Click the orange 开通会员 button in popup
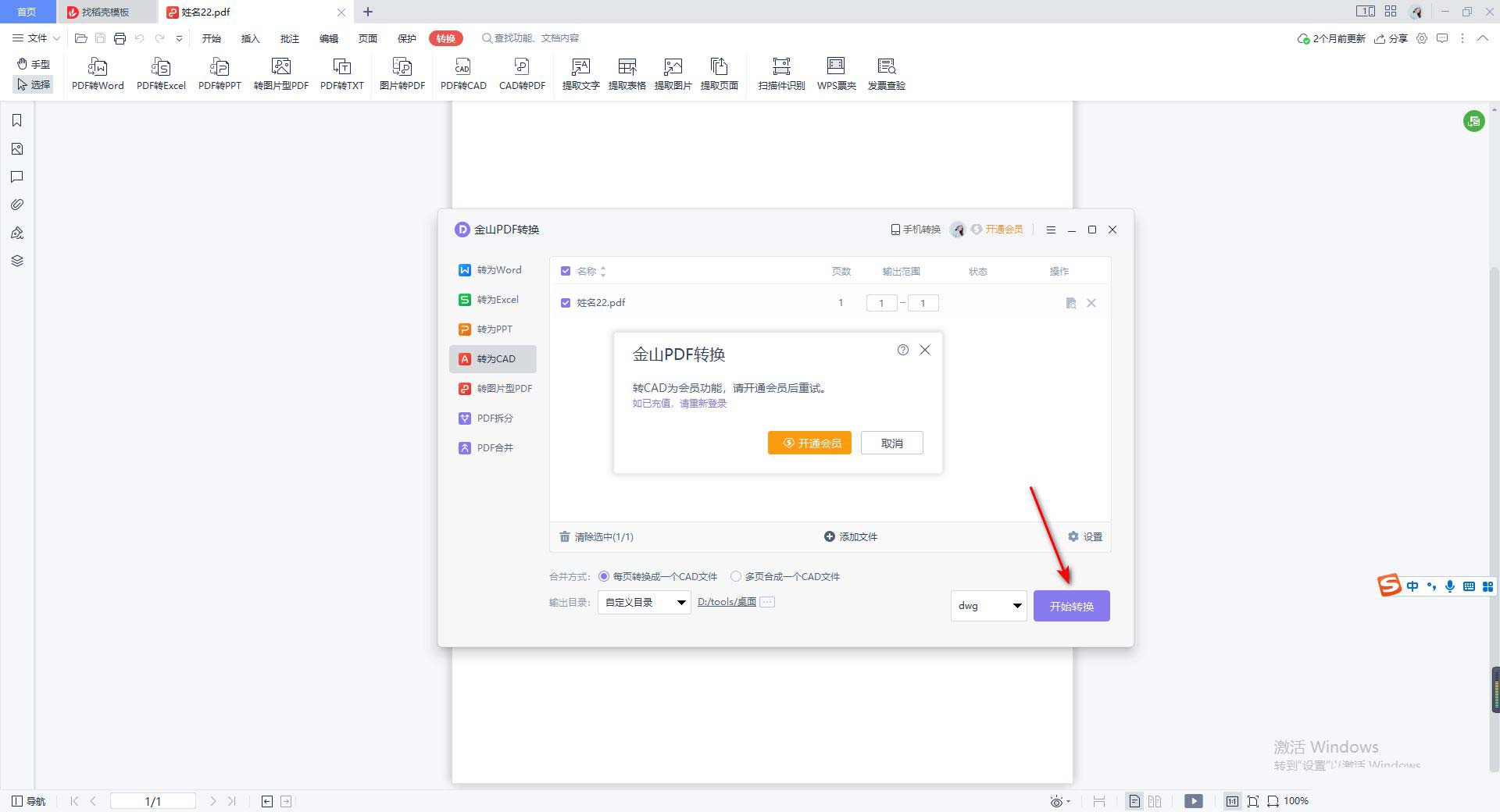The height and width of the screenshot is (812, 1500). pos(809,443)
